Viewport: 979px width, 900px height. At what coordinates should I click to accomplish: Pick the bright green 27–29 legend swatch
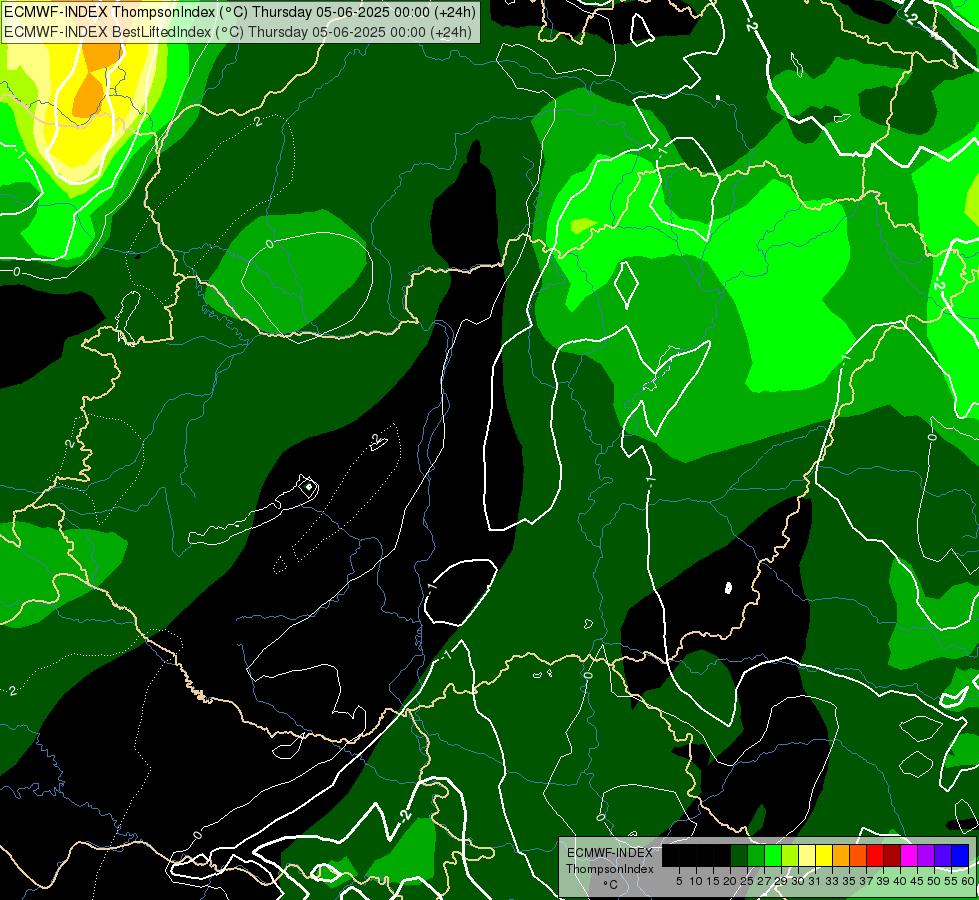773,855
